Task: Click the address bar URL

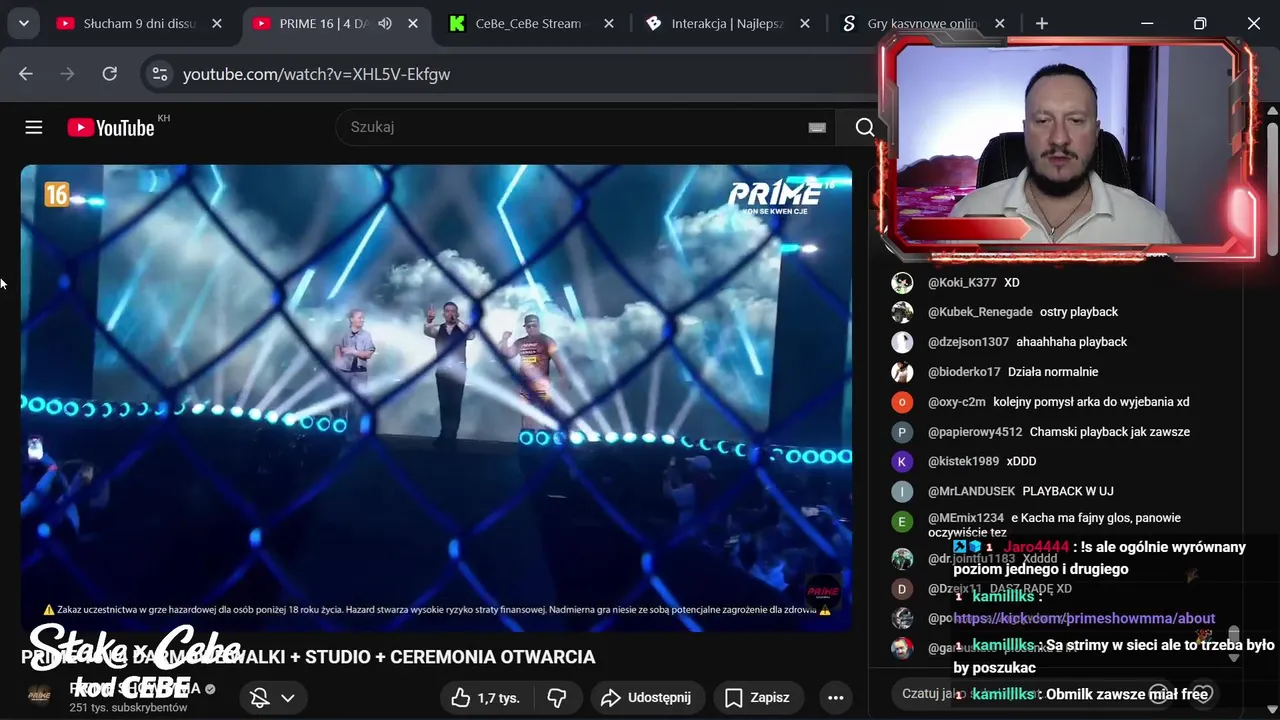Action: [x=316, y=74]
